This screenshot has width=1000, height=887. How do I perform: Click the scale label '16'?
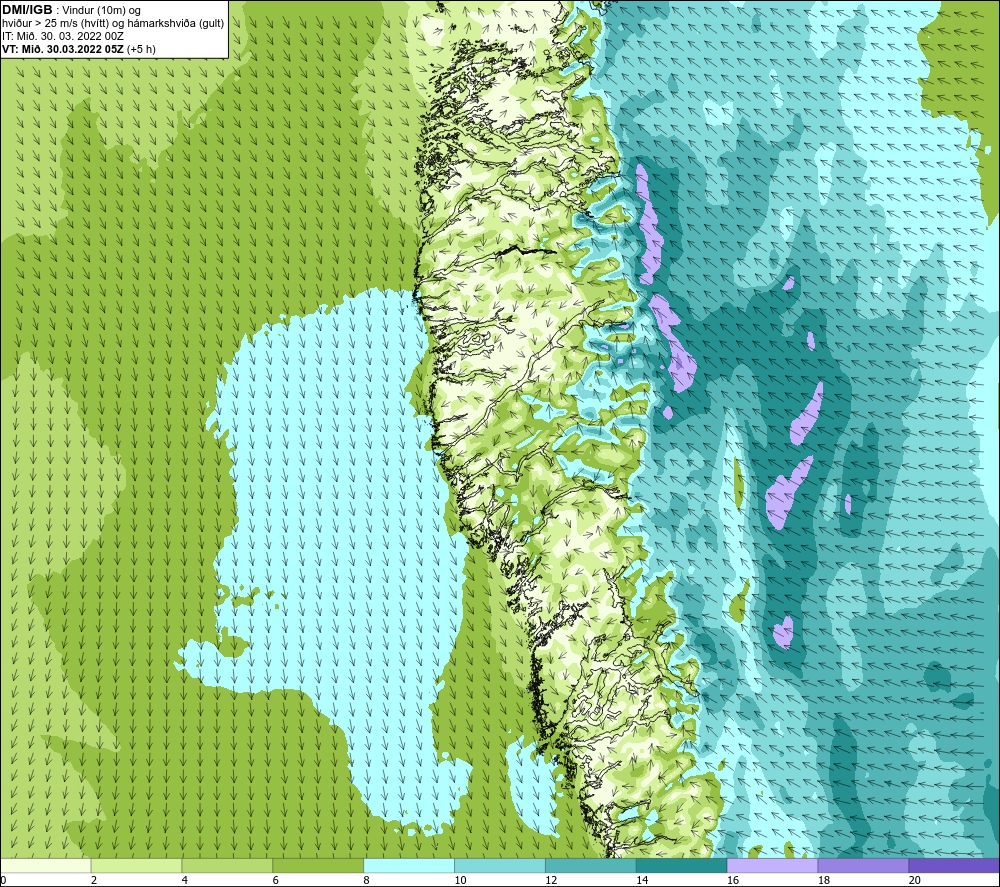(x=733, y=880)
